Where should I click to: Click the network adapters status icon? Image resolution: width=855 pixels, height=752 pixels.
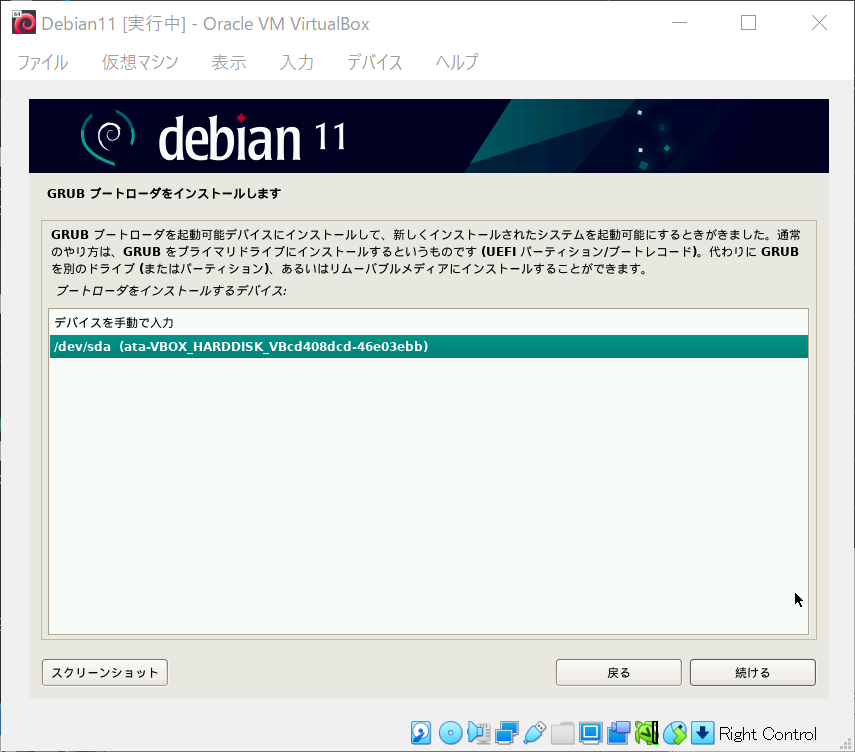[507, 733]
